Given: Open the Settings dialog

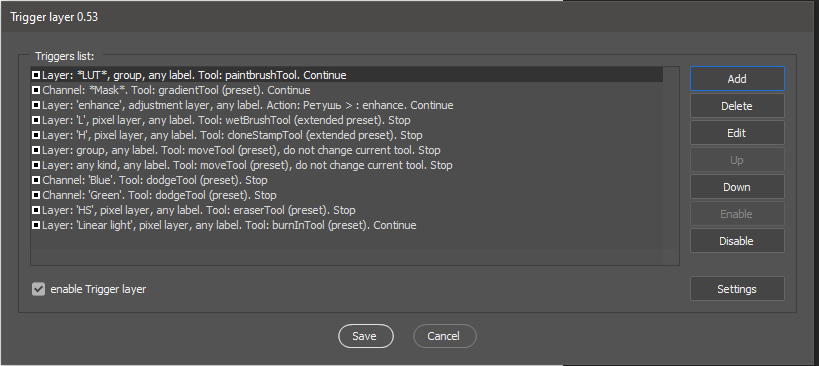Looking at the screenshot, I should 737,289.
